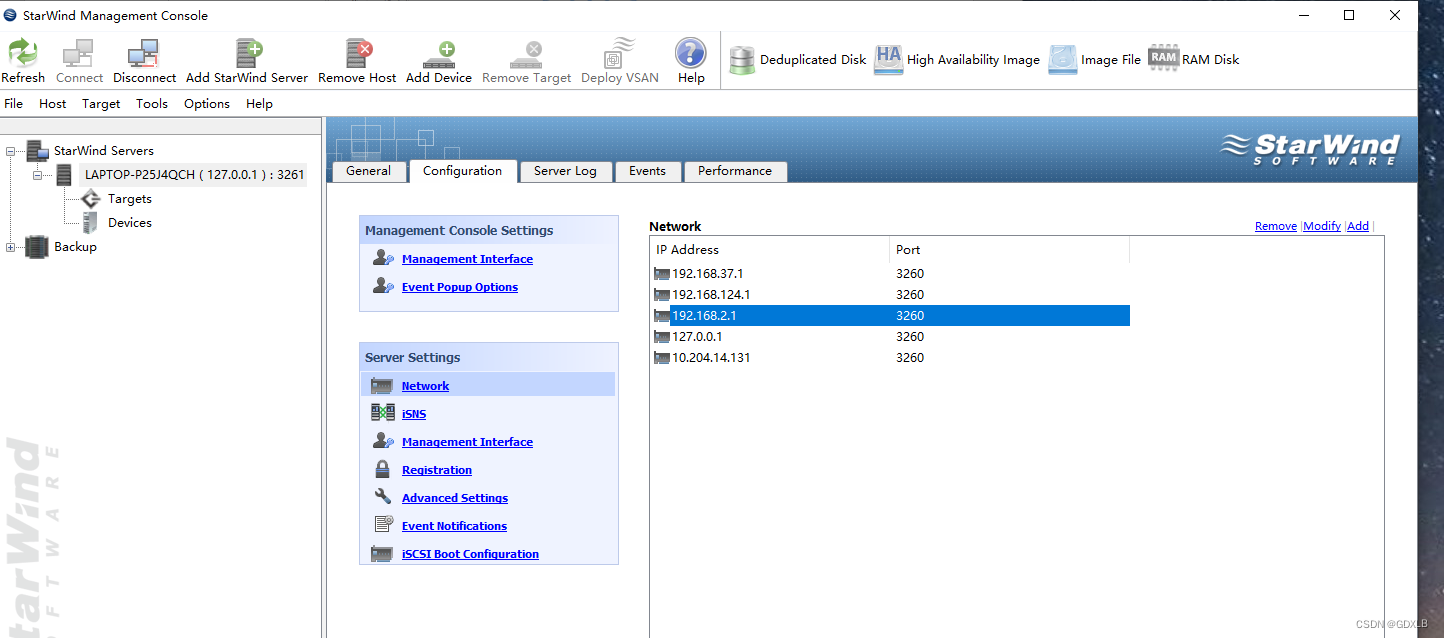Click the Deploy VSAN icon
The width and height of the screenshot is (1444, 638).
click(620, 53)
